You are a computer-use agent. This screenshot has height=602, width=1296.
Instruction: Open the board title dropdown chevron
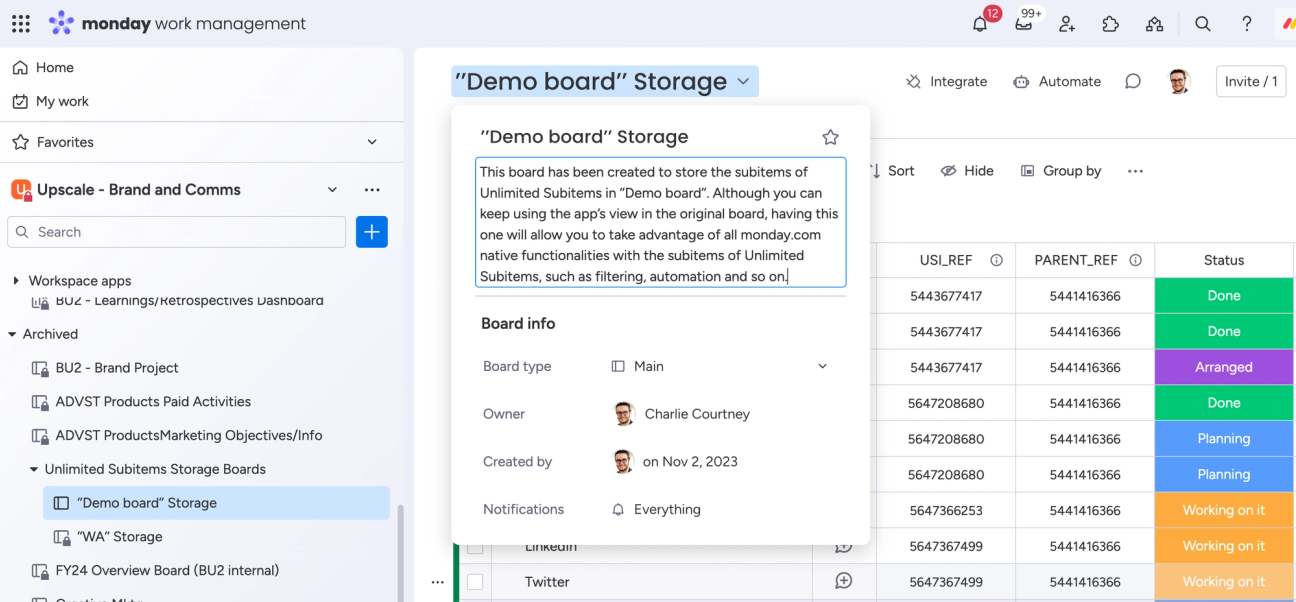coord(740,81)
